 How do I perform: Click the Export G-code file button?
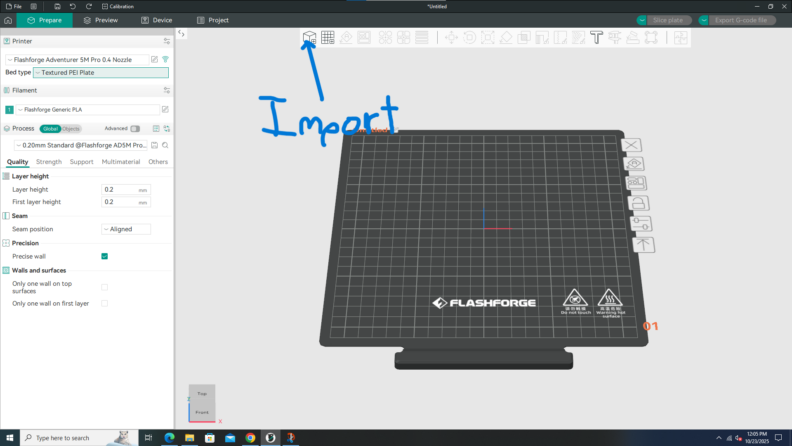point(741,20)
